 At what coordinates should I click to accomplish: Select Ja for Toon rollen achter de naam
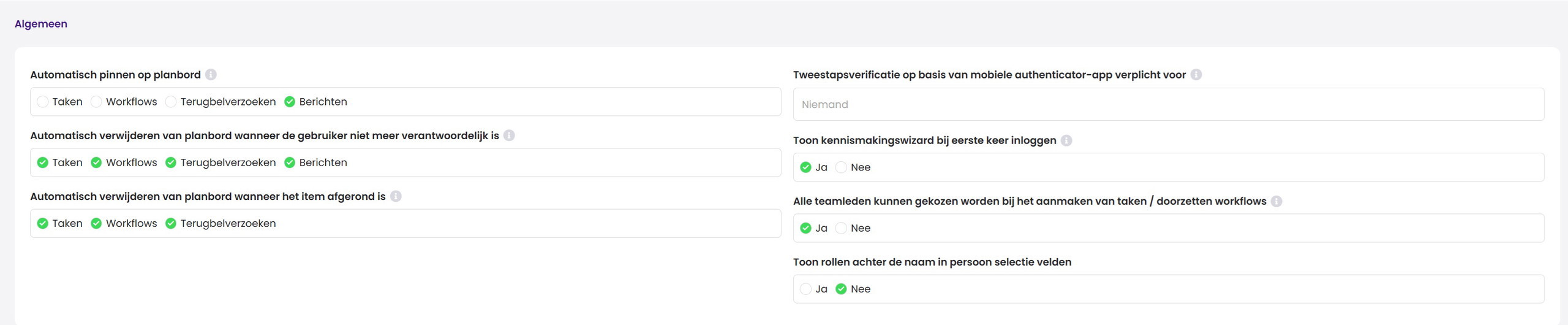pos(806,289)
